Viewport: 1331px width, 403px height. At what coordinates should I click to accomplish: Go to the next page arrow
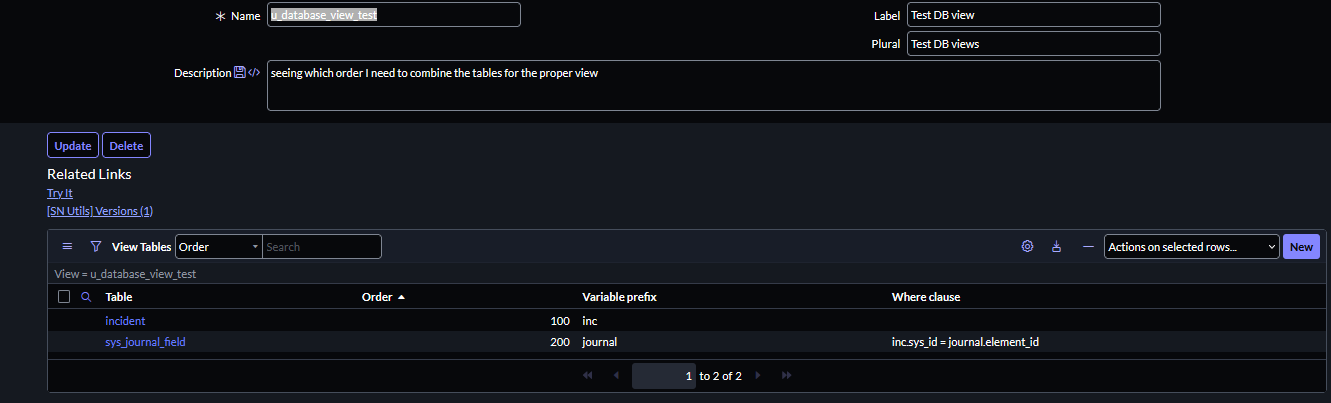[758, 376]
